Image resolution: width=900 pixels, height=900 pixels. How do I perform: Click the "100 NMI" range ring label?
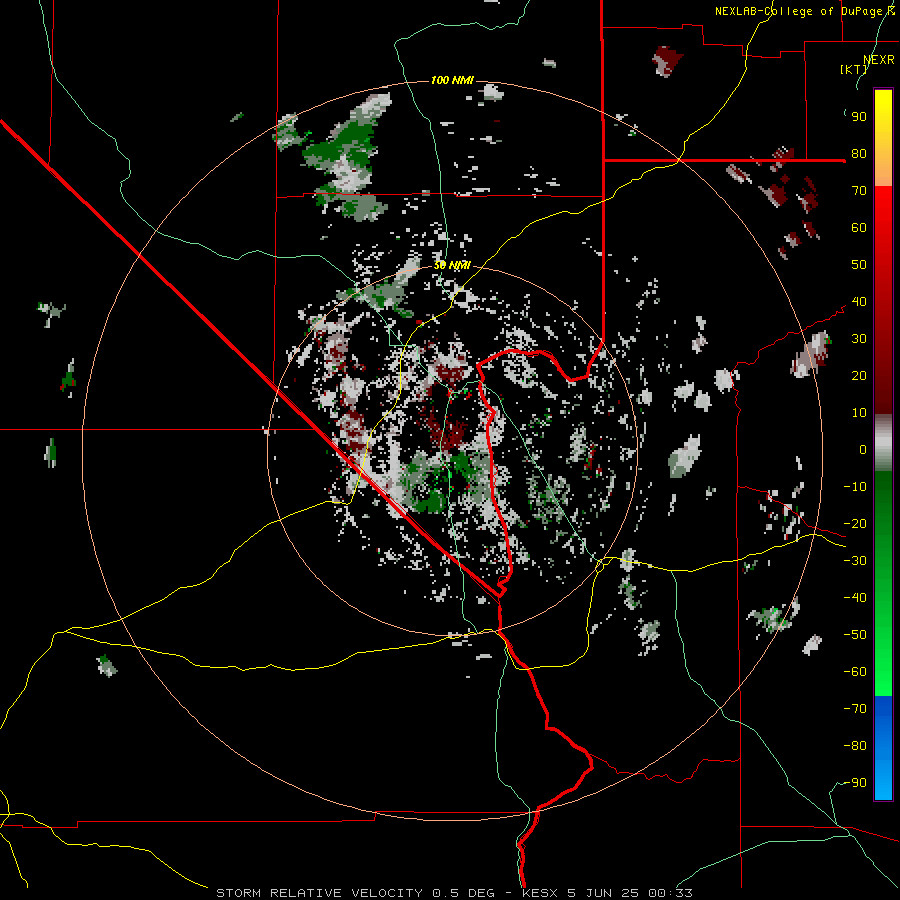452,80
